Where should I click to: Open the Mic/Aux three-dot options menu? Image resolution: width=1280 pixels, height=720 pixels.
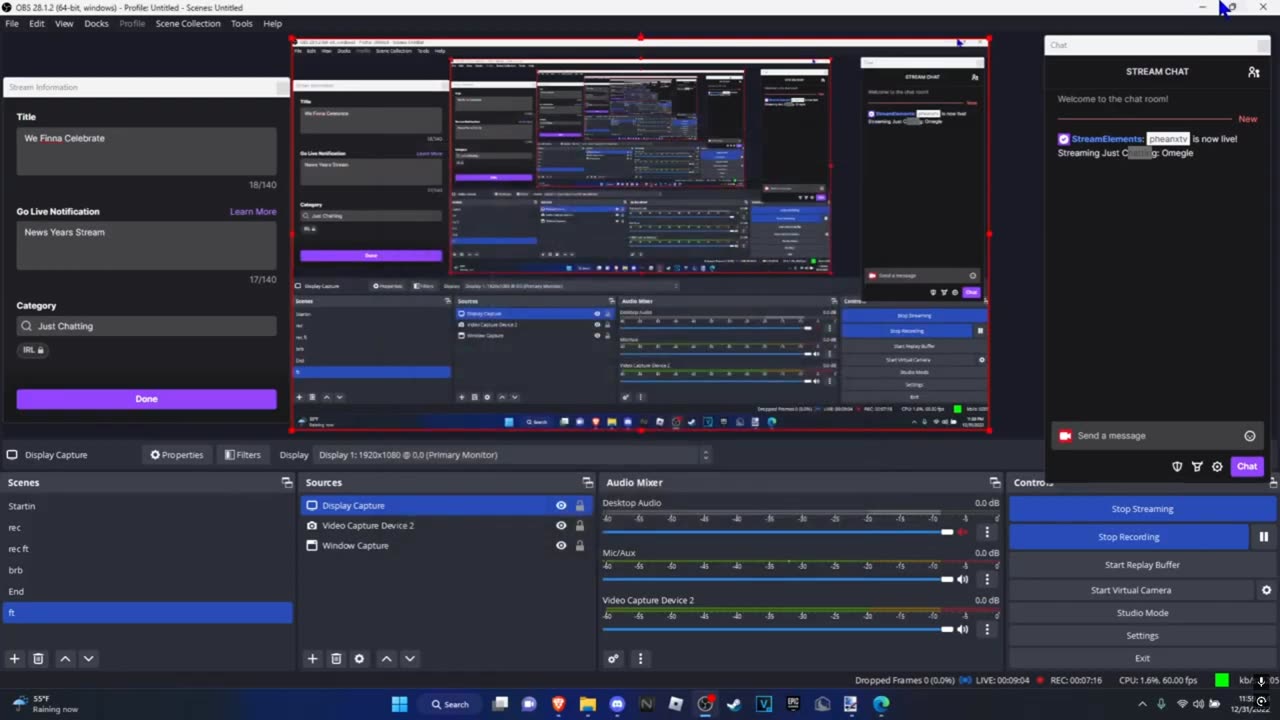[987, 579]
